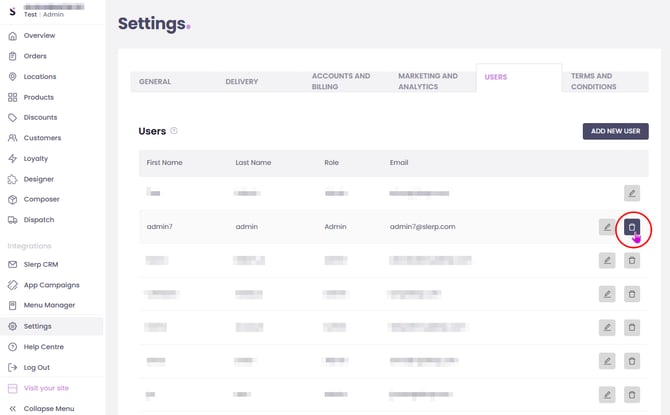Image resolution: width=670 pixels, height=415 pixels.
Task: Open the Dispatch page
Action: tap(38, 219)
